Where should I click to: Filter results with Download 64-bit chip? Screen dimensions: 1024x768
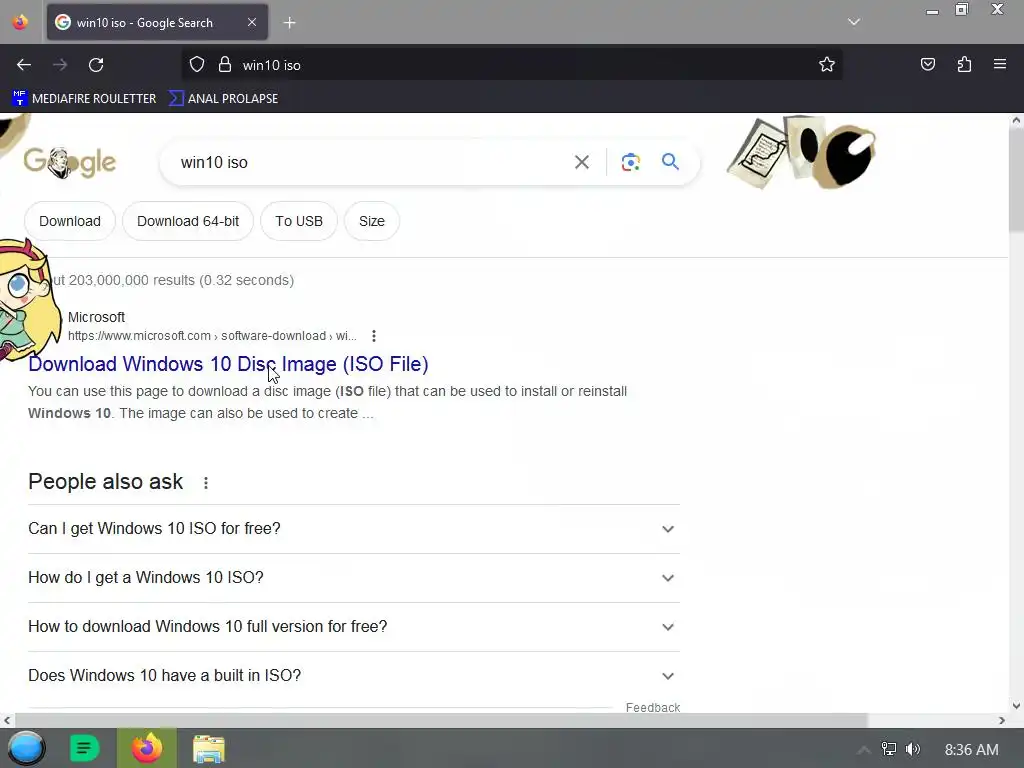click(x=188, y=221)
